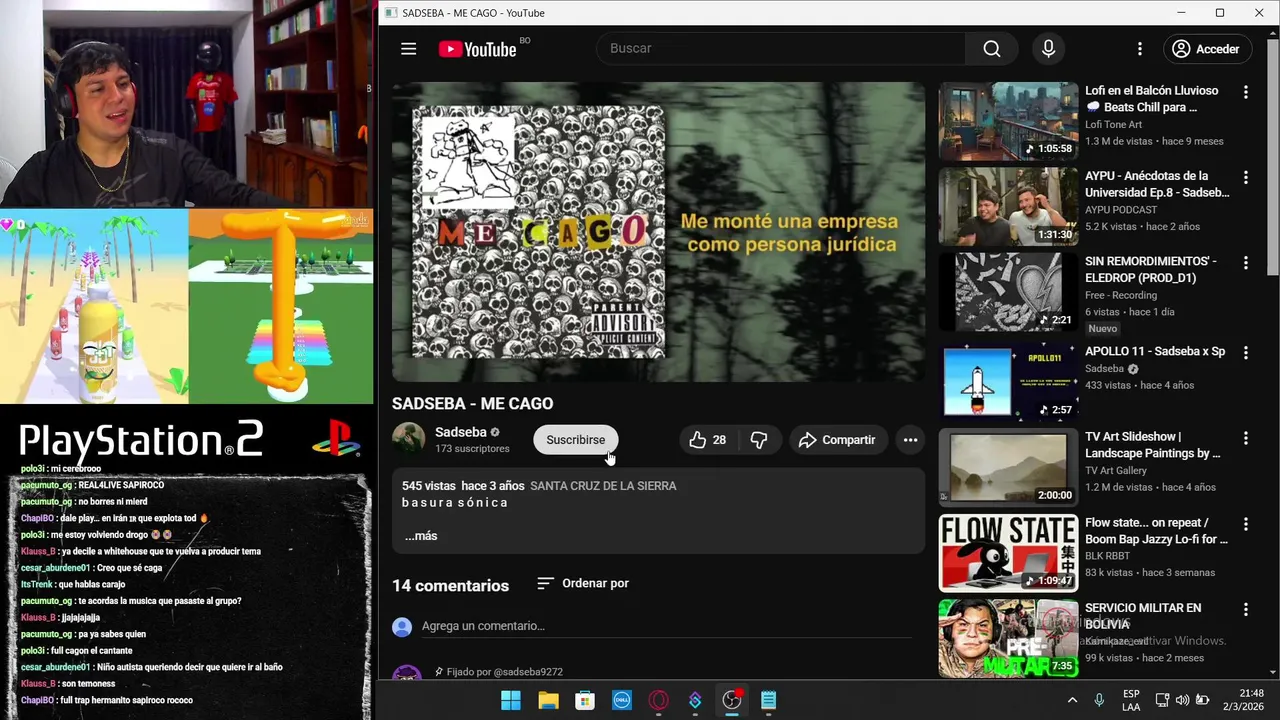Open Notepad from taskbar
This screenshot has width=1280, height=720.
(x=768, y=700)
